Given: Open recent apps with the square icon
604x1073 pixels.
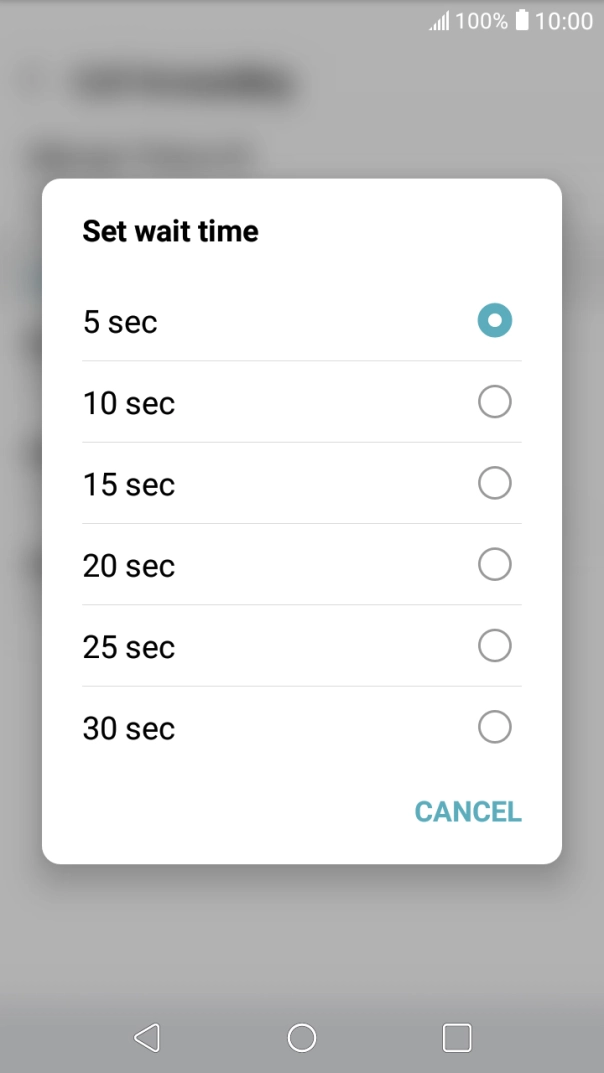Looking at the screenshot, I should [x=456, y=1038].
